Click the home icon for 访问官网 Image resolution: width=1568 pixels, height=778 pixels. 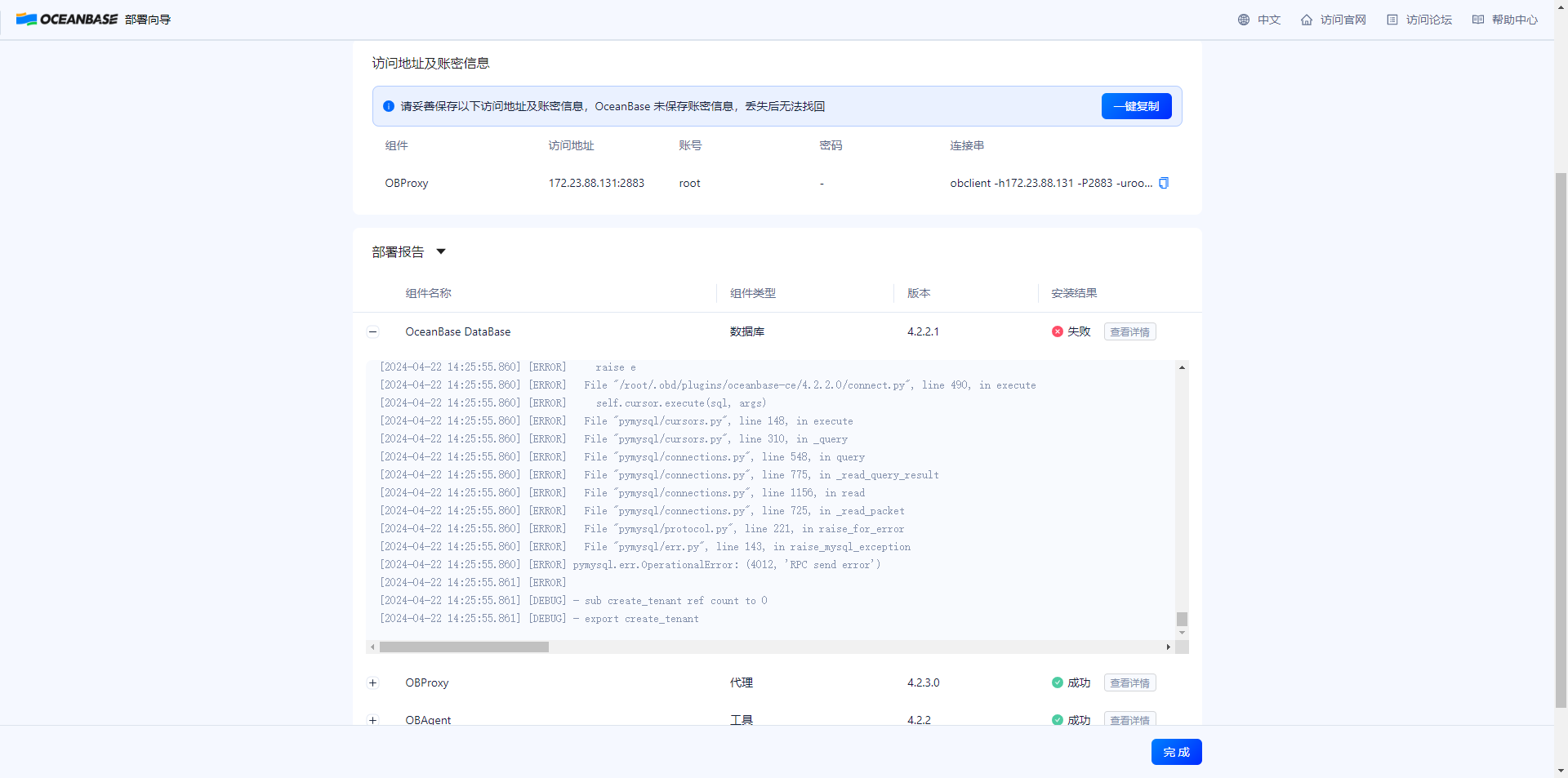(x=1306, y=20)
